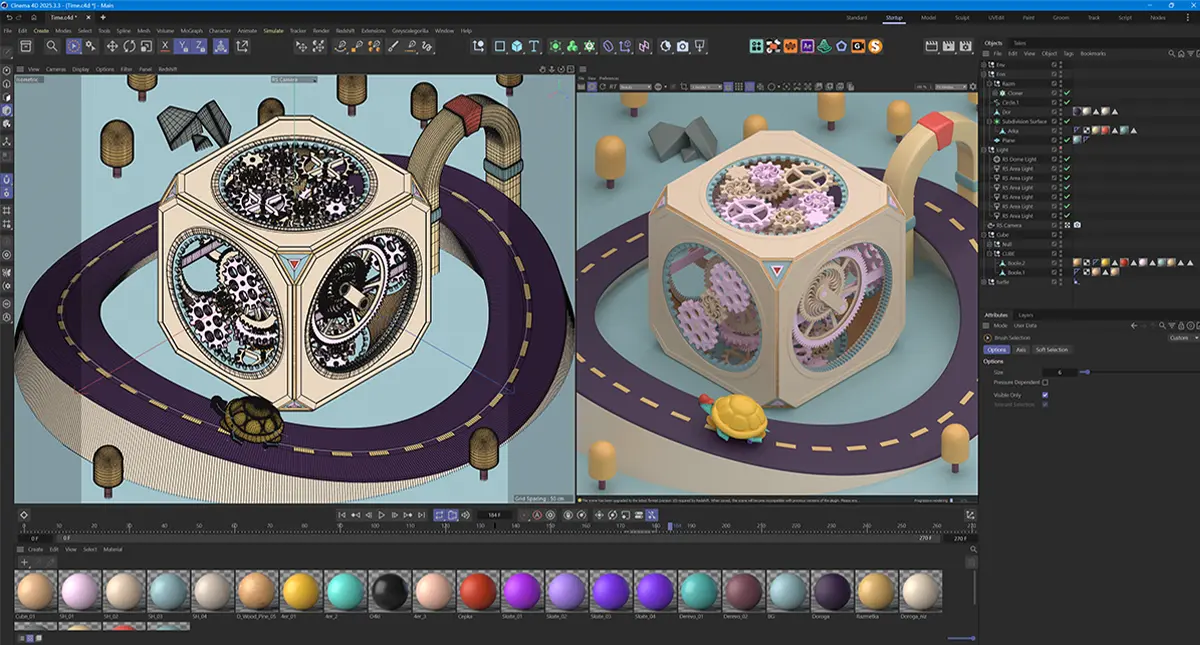1200x645 pixels.
Task: Switch to the Takes tab
Action: (1020, 43)
